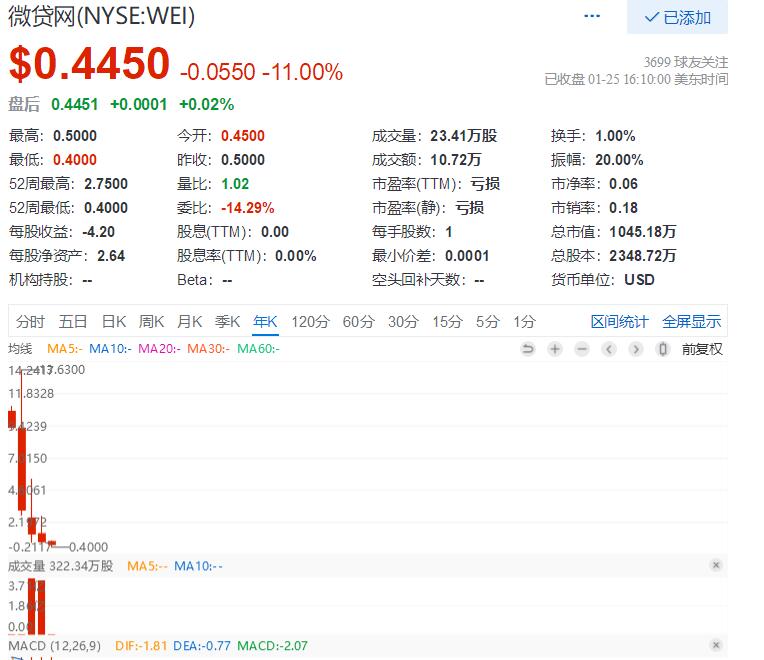Click the stock title 微贷网(NYSE:WEI)
The height and width of the screenshot is (660, 764).
[x=101, y=16]
